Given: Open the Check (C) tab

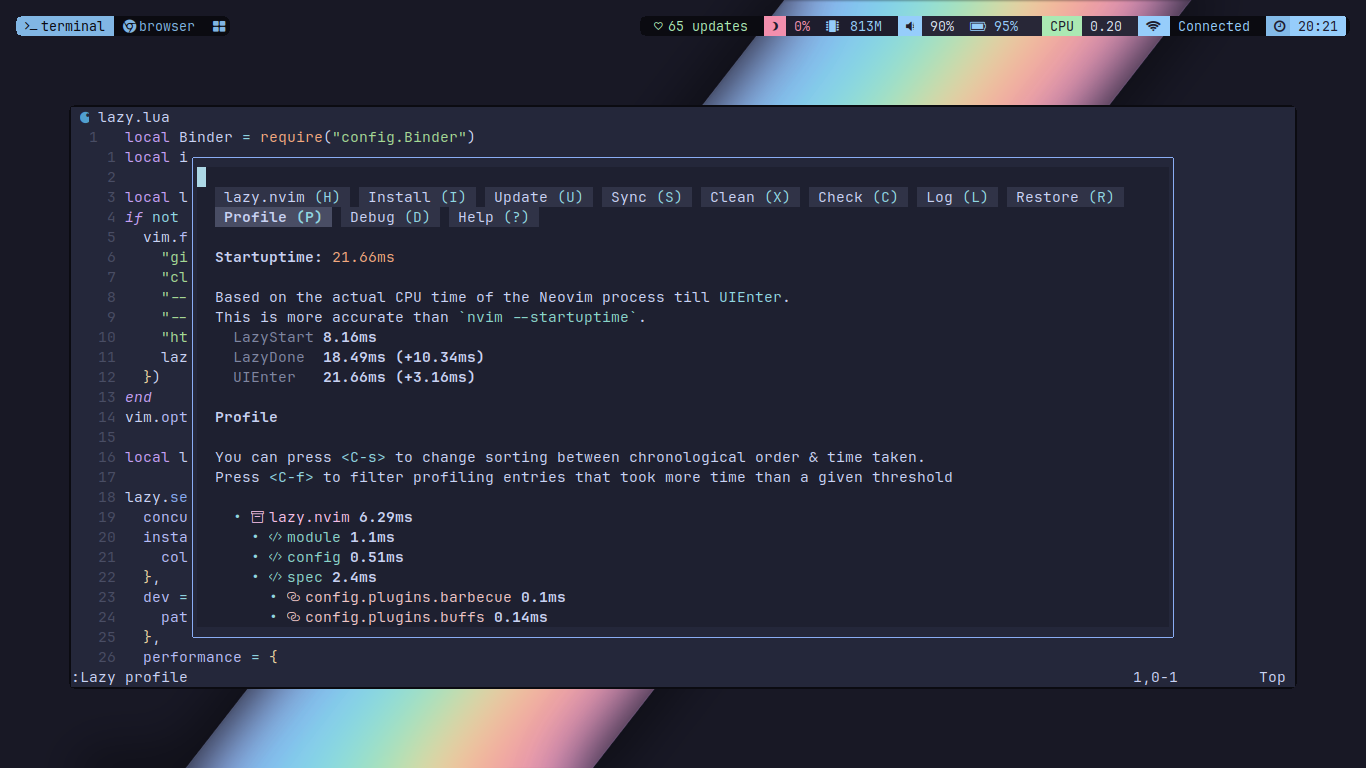Looking at the screenshot, I should [858, 197].
